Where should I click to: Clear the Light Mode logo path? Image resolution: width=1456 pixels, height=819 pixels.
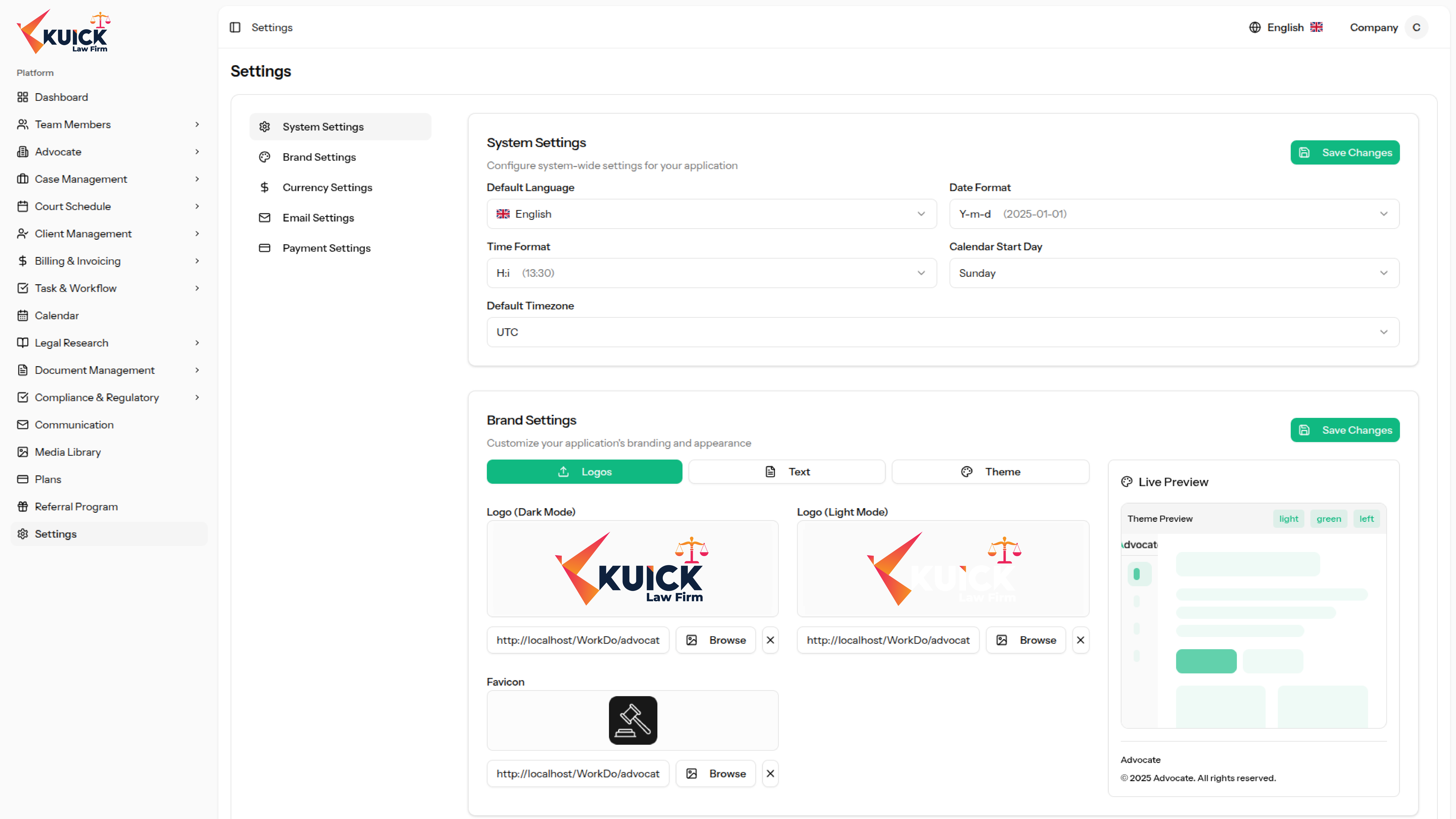coord(1081,640)
